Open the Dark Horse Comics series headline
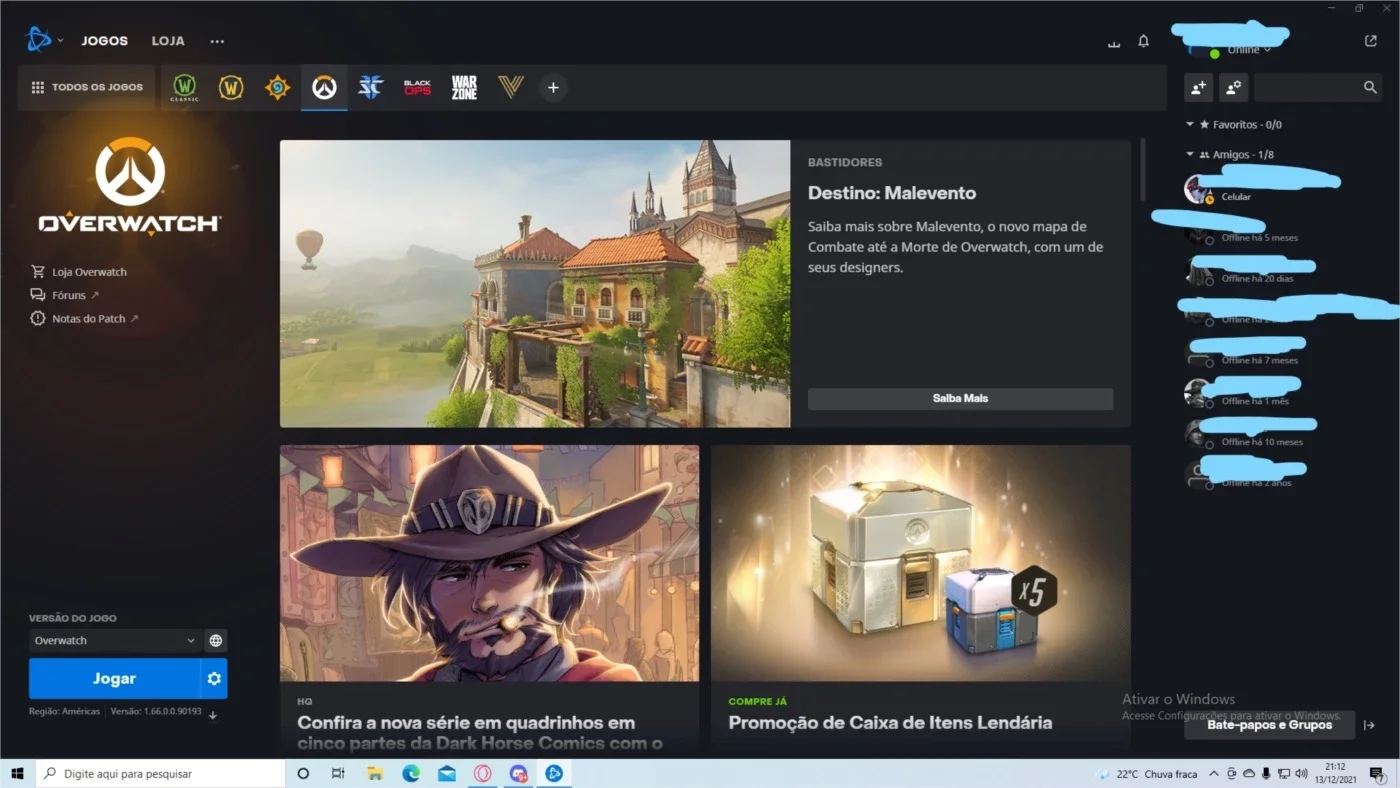Image resolution: width=1400 pixels, height=788 pixels. tap(480, 732)
